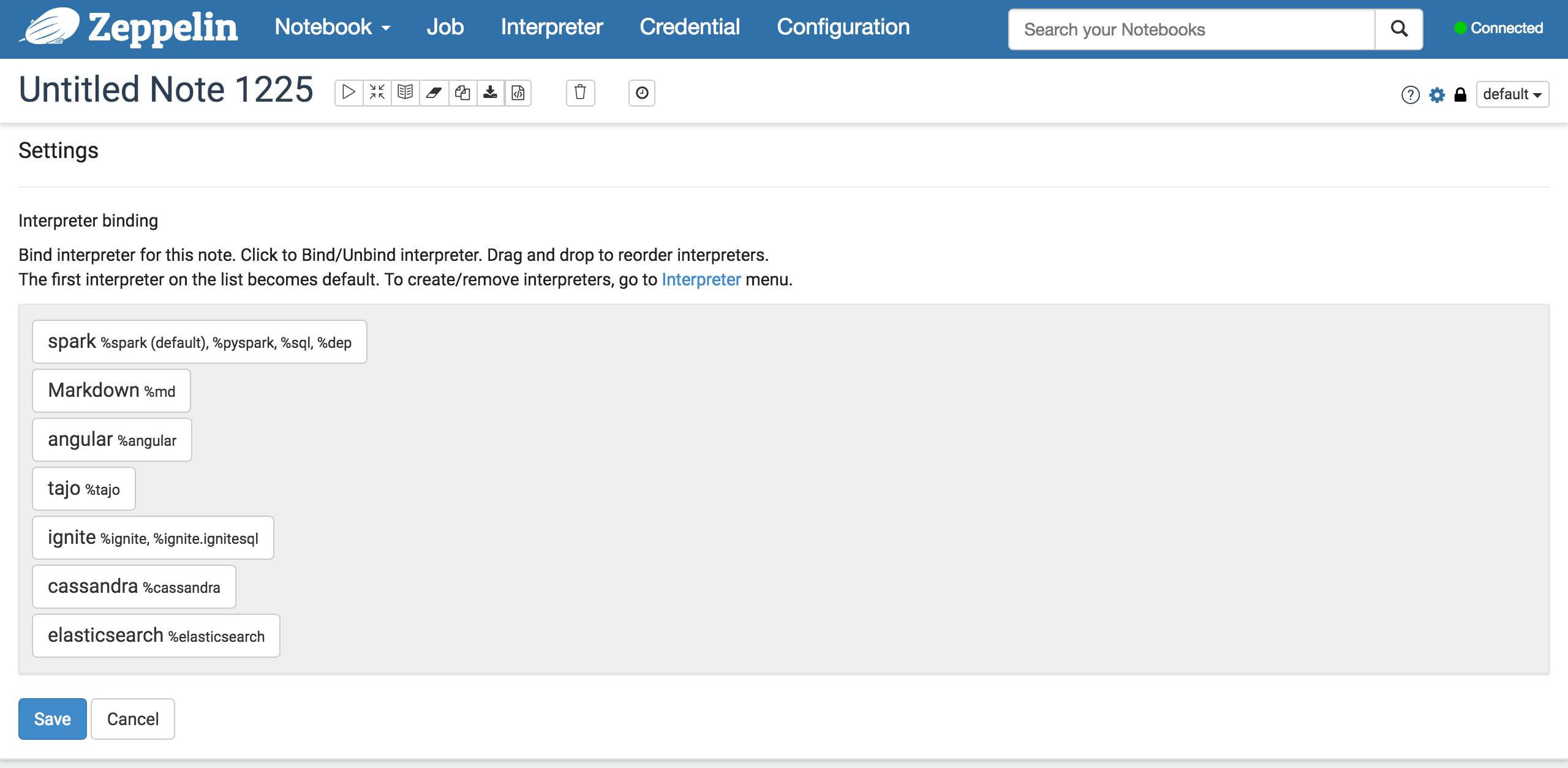
Task: Open the Notebook dropdown menu
Action: pos(332,28)
